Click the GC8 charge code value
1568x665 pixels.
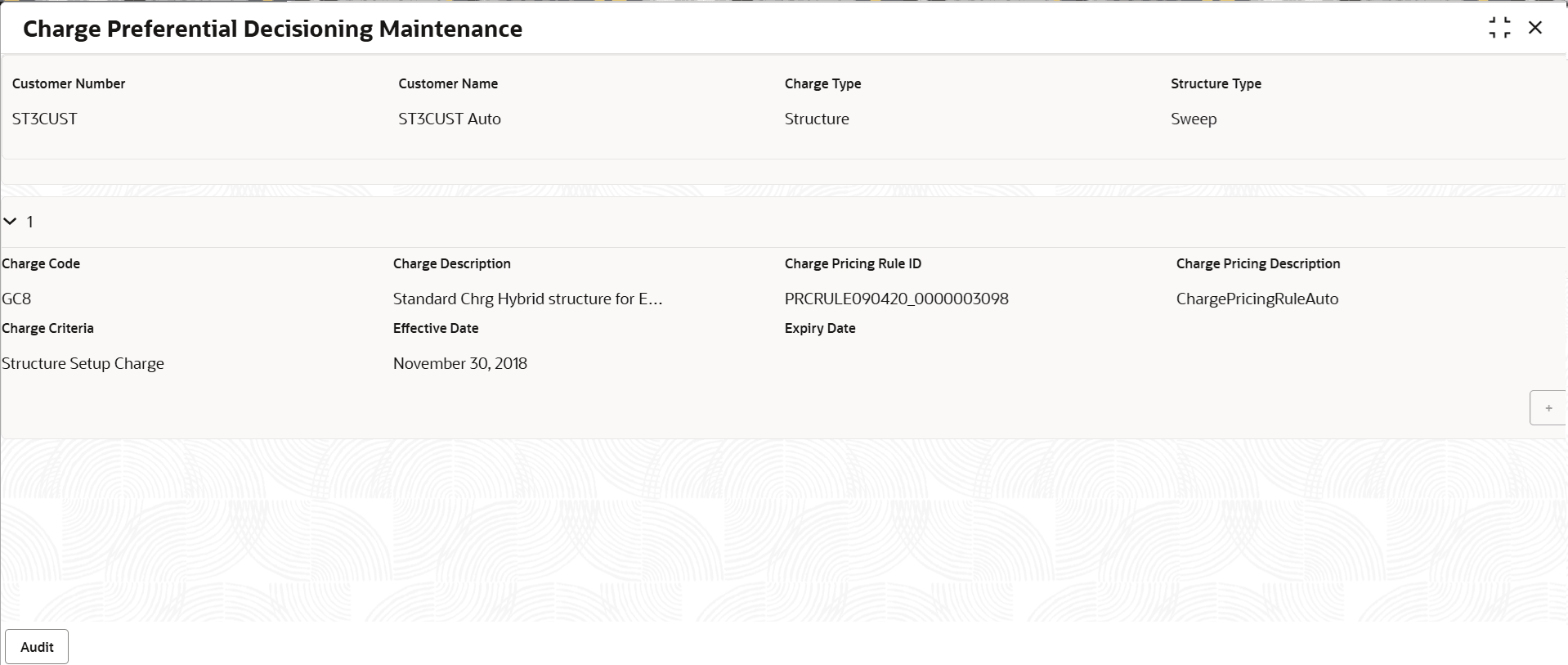click(x=16, y=299)
